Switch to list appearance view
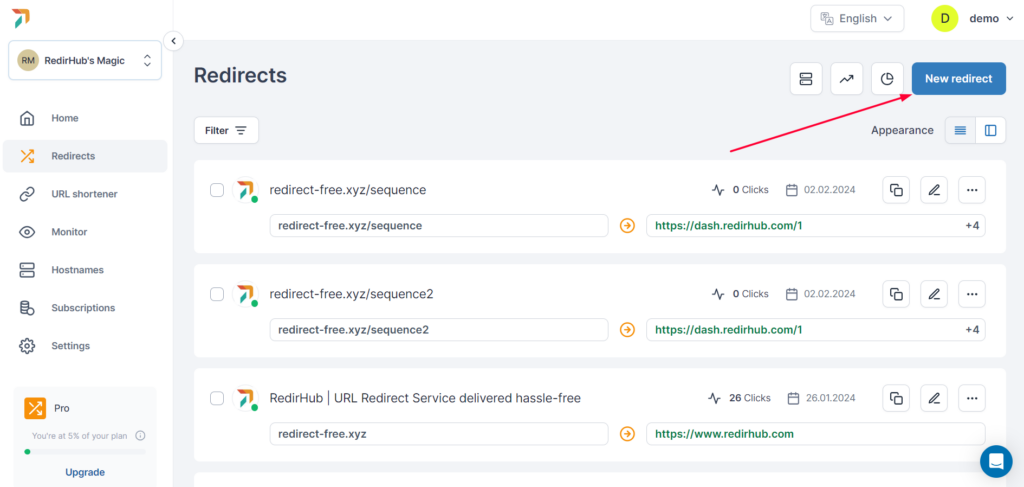The width and height of the screenshot is (1024, 487). point(960,130)
